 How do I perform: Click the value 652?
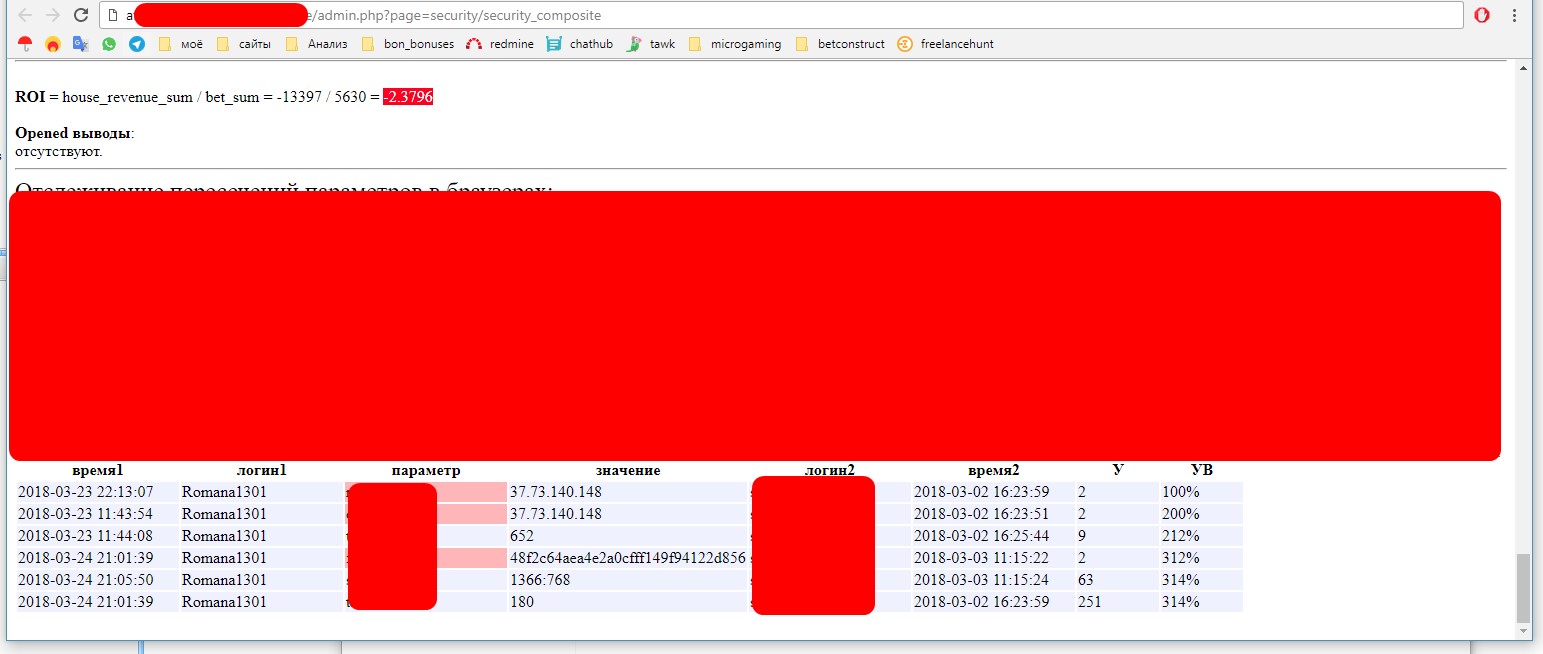(522, 536)
